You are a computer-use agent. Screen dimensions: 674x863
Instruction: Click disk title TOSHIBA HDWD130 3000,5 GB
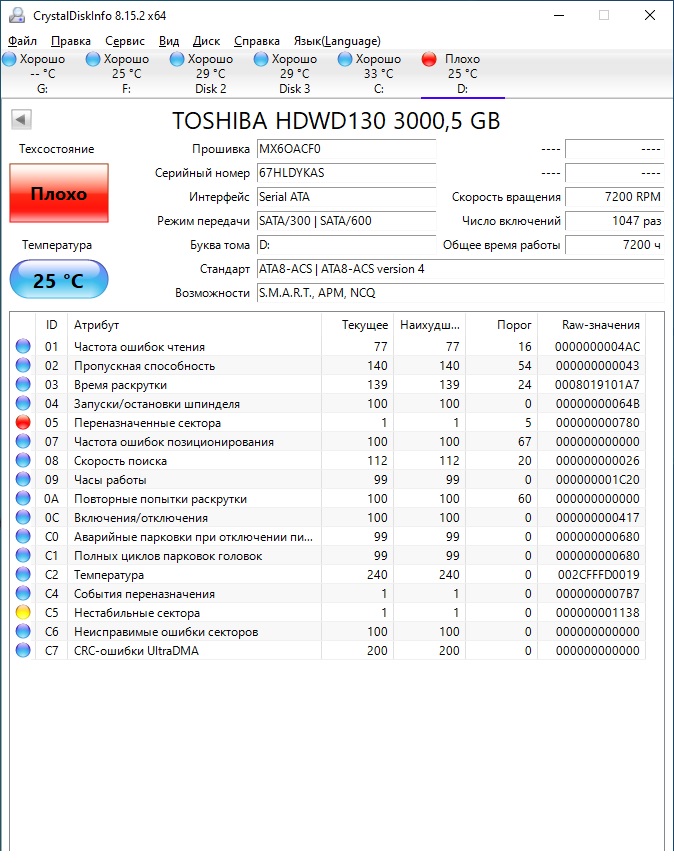coord(336,121)
